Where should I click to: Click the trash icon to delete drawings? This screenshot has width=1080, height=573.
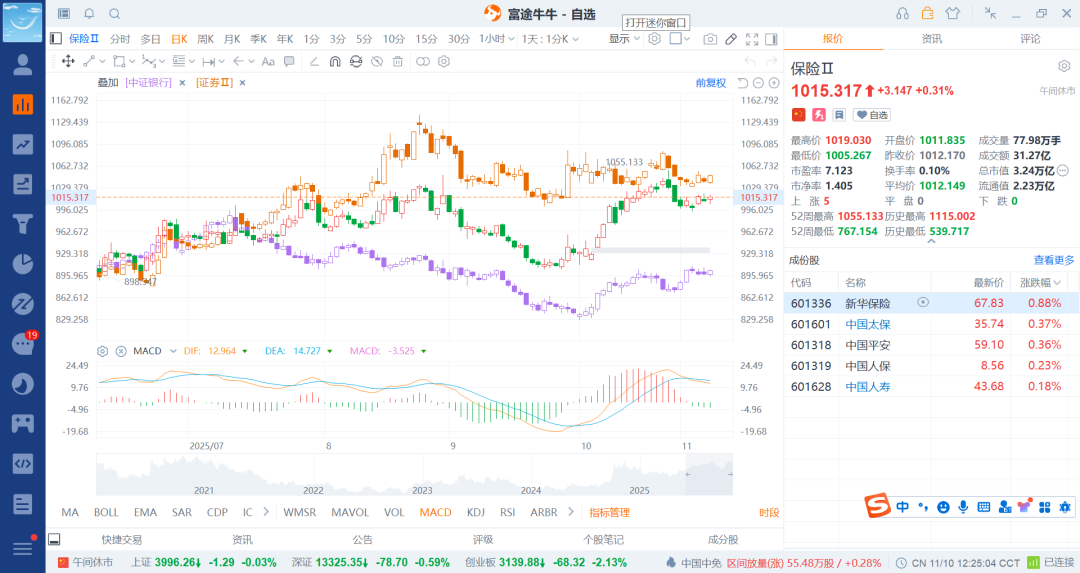[x=398, y=61]
